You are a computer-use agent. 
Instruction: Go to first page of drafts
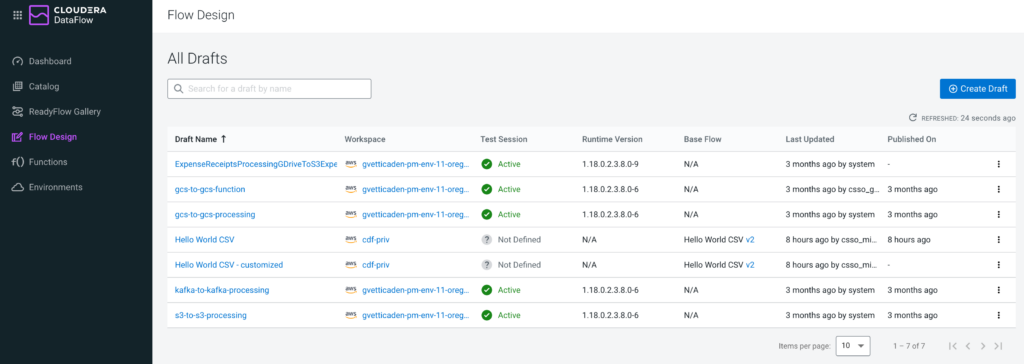[953, 346]
